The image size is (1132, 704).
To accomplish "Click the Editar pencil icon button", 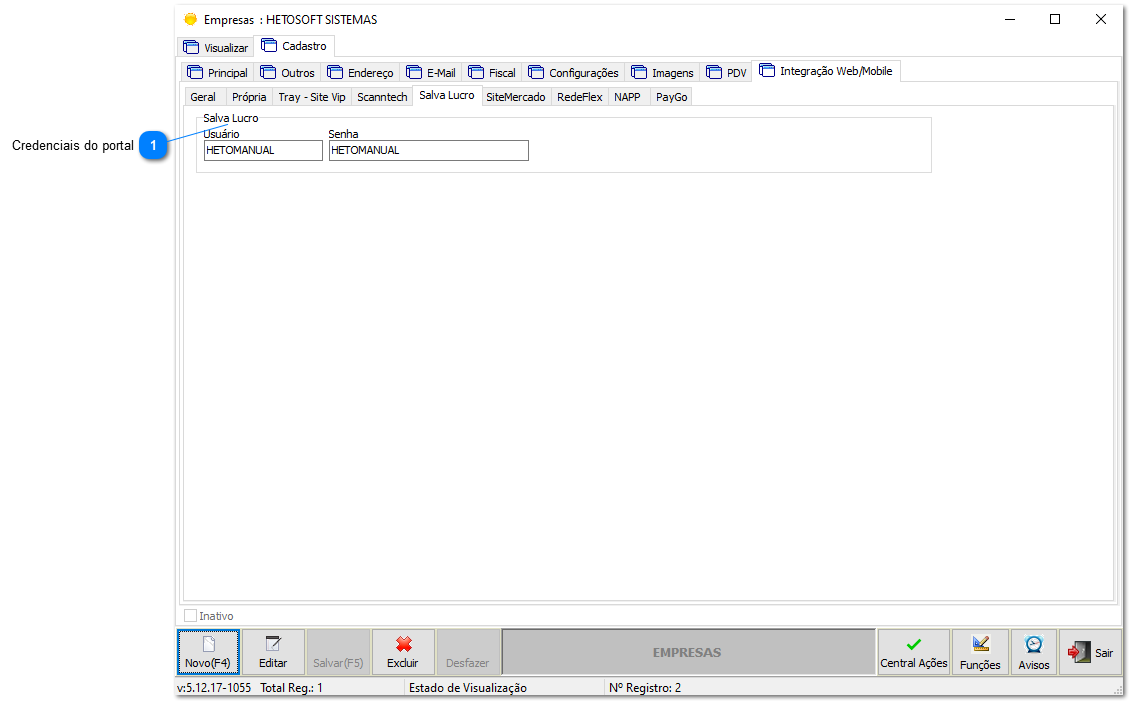I will click(x=273, y=652).
